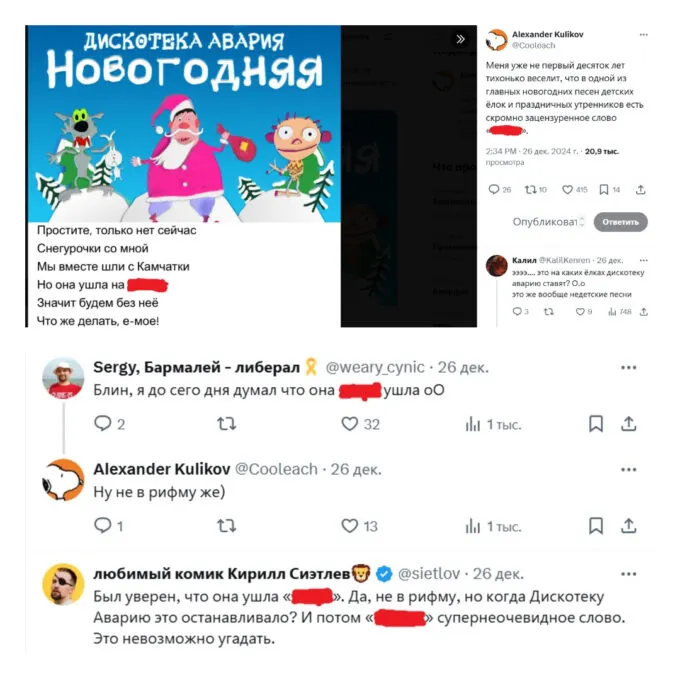
Task: Like Sergy's reply with 32 likes
Action: tap(360, 424)
